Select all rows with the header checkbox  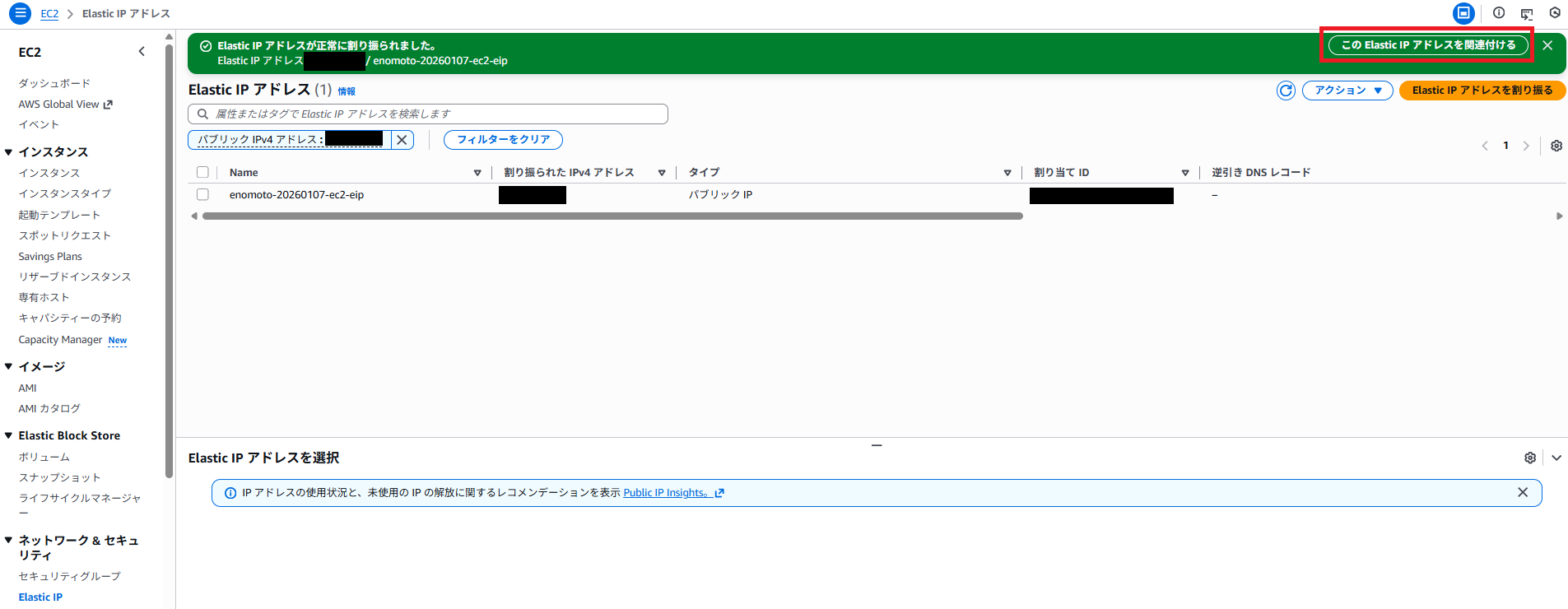point(202,172)
